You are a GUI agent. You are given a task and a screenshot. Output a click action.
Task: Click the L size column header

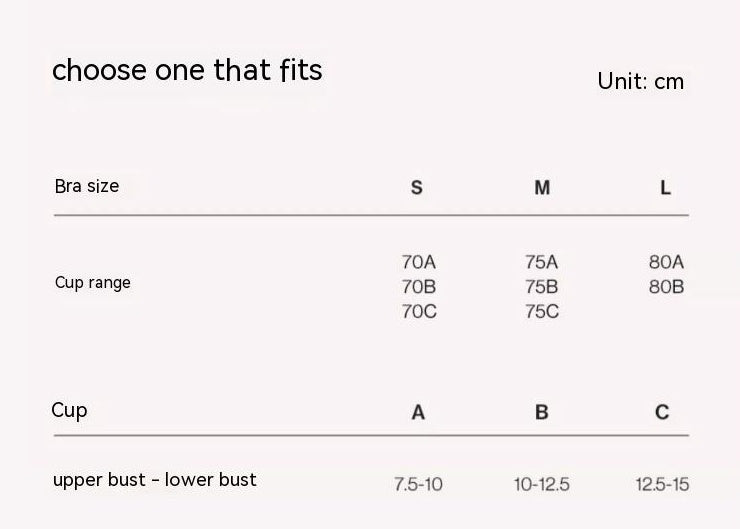coord(665,188)
